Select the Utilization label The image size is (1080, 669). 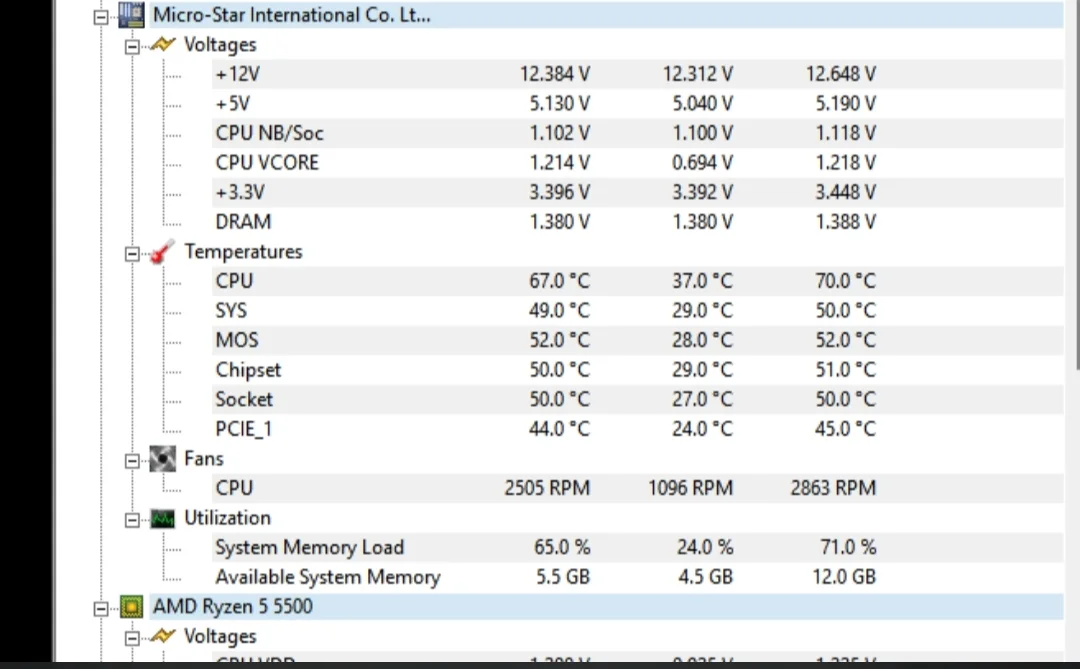click(x=227, y=518)
